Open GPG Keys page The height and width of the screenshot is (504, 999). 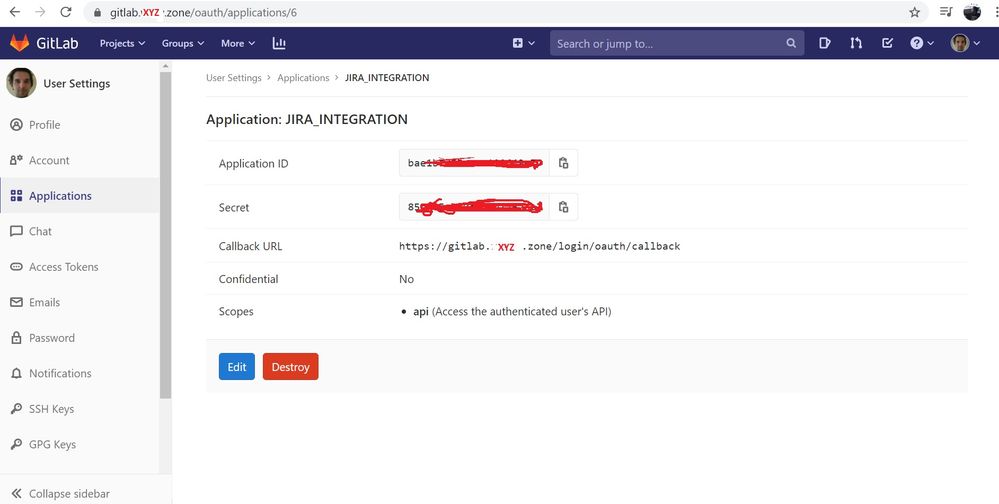pyautogui.click(x=52, y=445)
